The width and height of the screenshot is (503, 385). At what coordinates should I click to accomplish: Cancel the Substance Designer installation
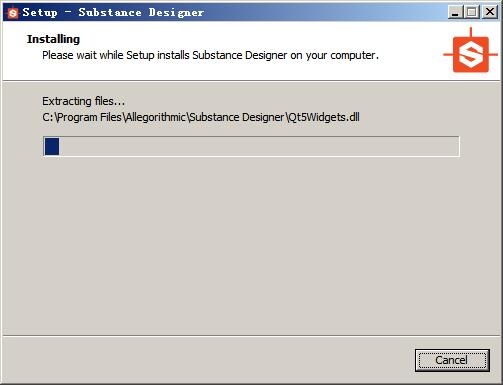pos(452,360)
